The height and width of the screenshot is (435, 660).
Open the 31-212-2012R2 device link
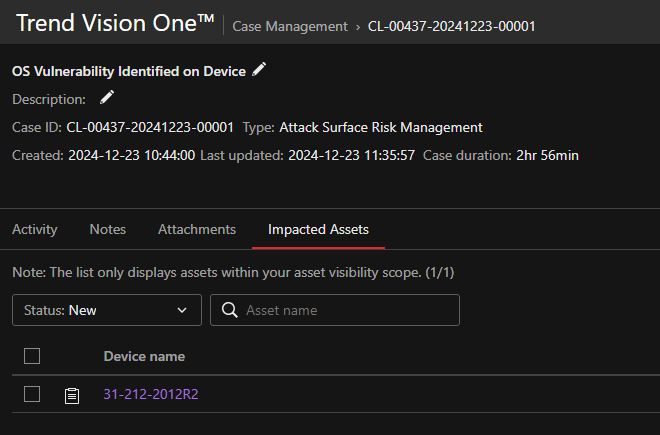[x=151, y=394]
